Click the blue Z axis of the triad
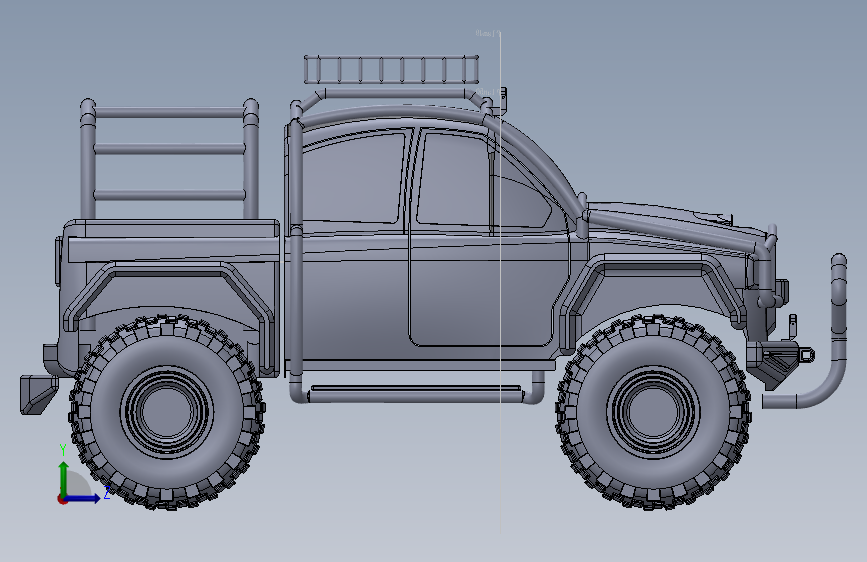Screen dimensions: 867x562 pos(83,498)
